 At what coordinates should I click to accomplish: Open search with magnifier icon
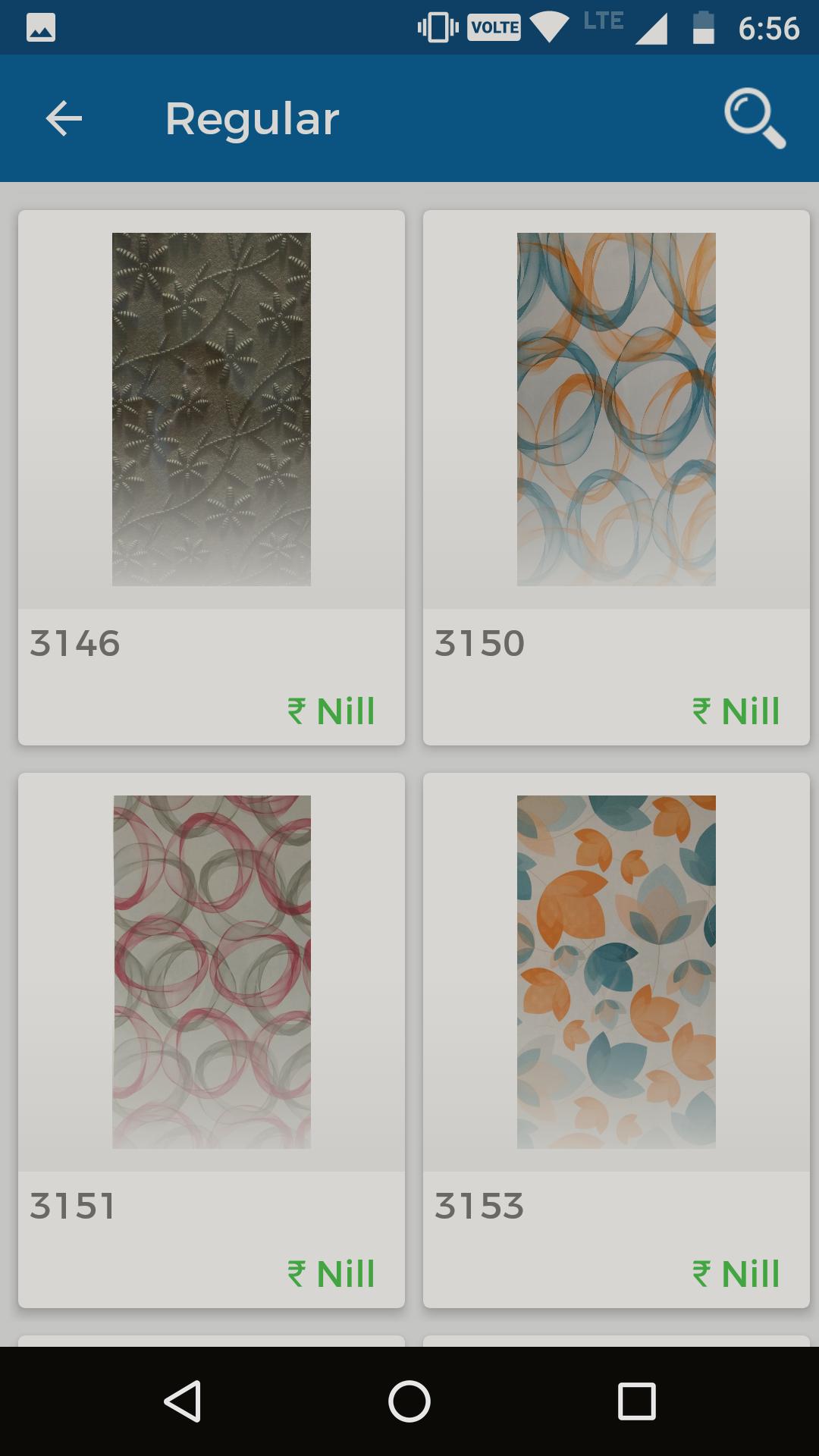click(755, 118)
